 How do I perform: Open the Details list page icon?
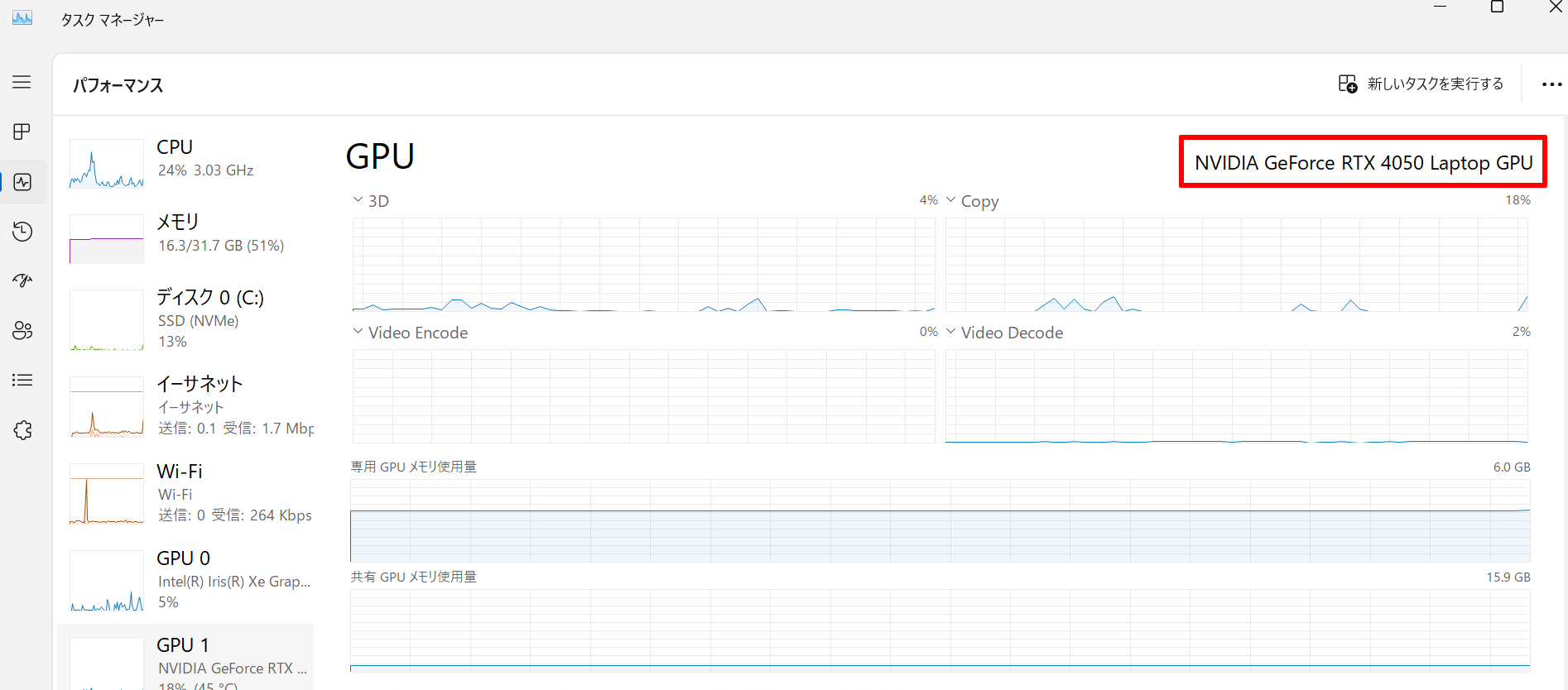click(x=22, y=381)
